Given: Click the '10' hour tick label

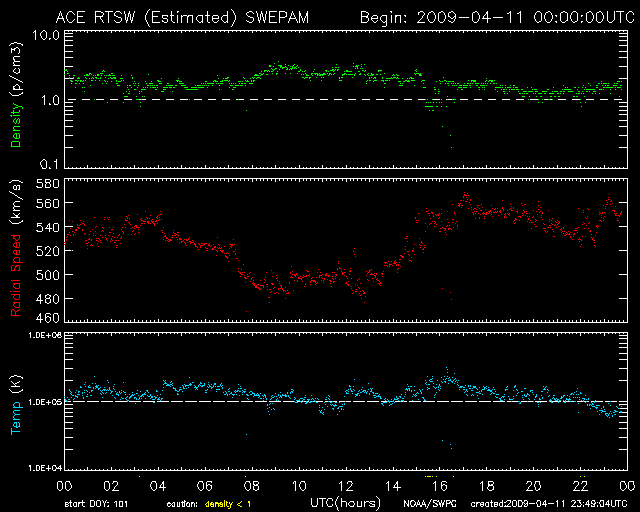Looking at the screenshot, I should (x=299, y=486).
